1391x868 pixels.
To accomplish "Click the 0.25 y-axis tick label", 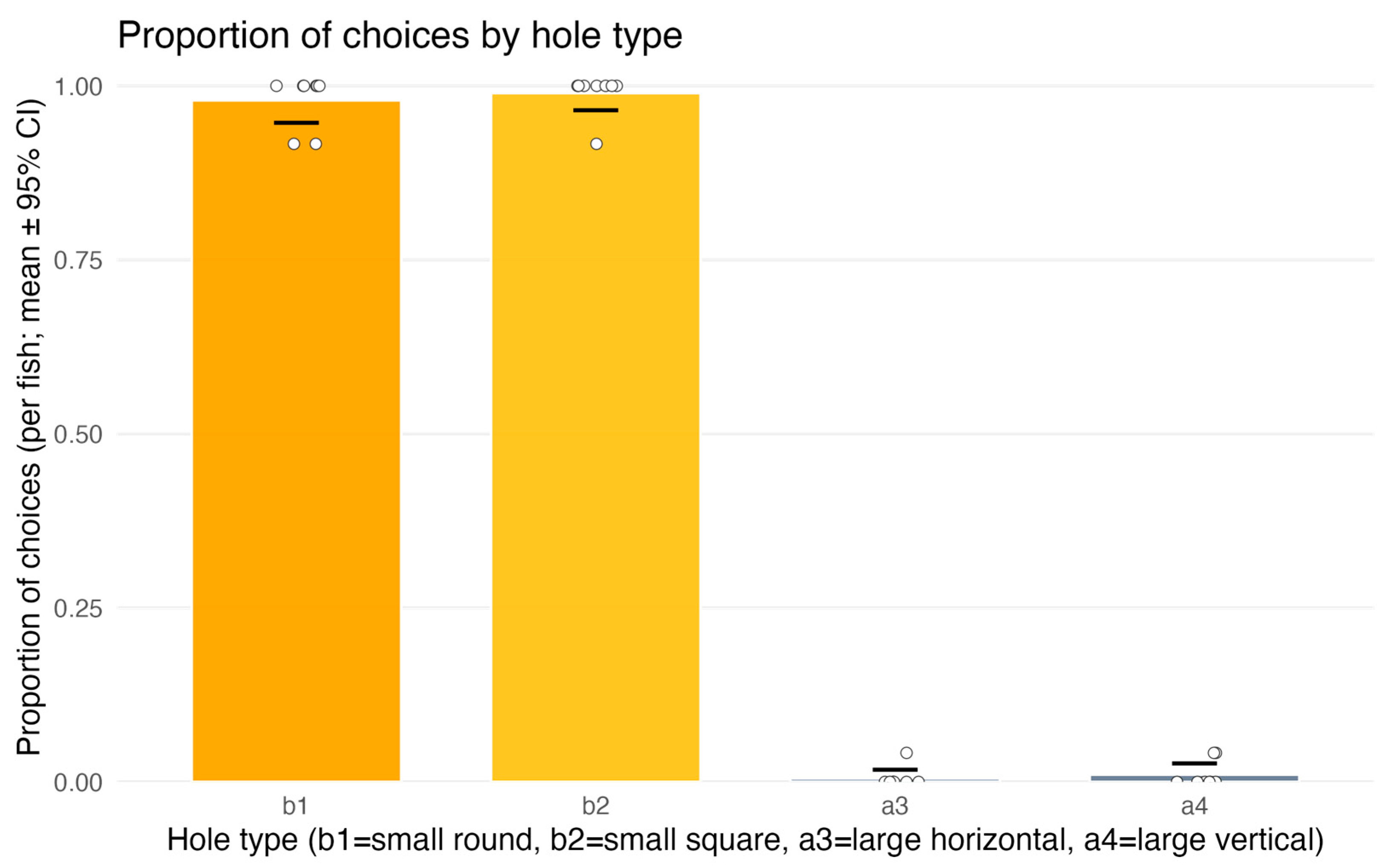I will point(78,609).
